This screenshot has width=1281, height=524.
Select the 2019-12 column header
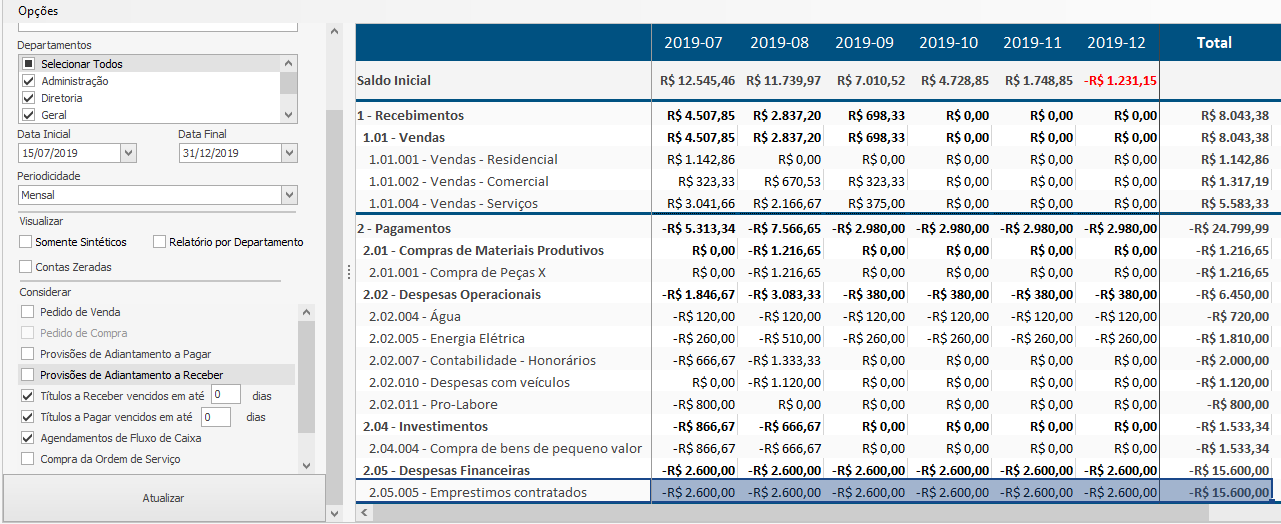point(1117,43)
